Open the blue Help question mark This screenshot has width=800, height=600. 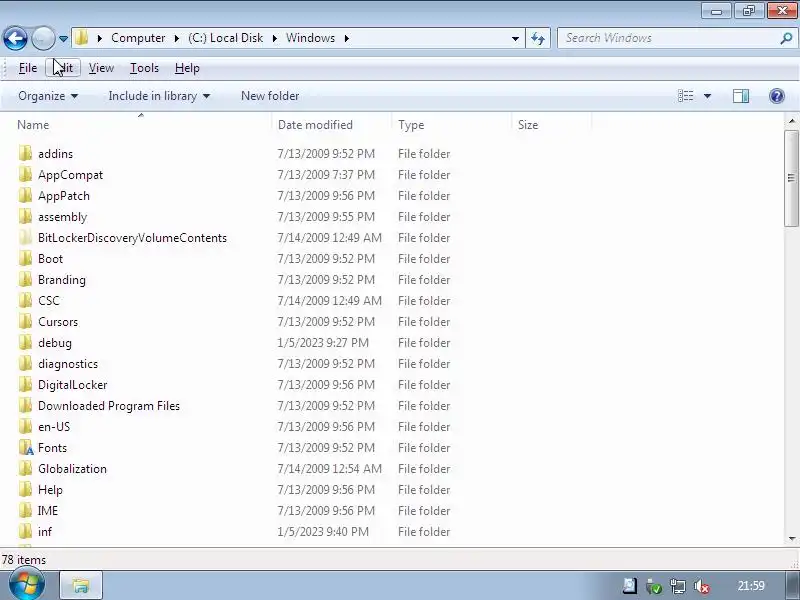click(777, 96)
